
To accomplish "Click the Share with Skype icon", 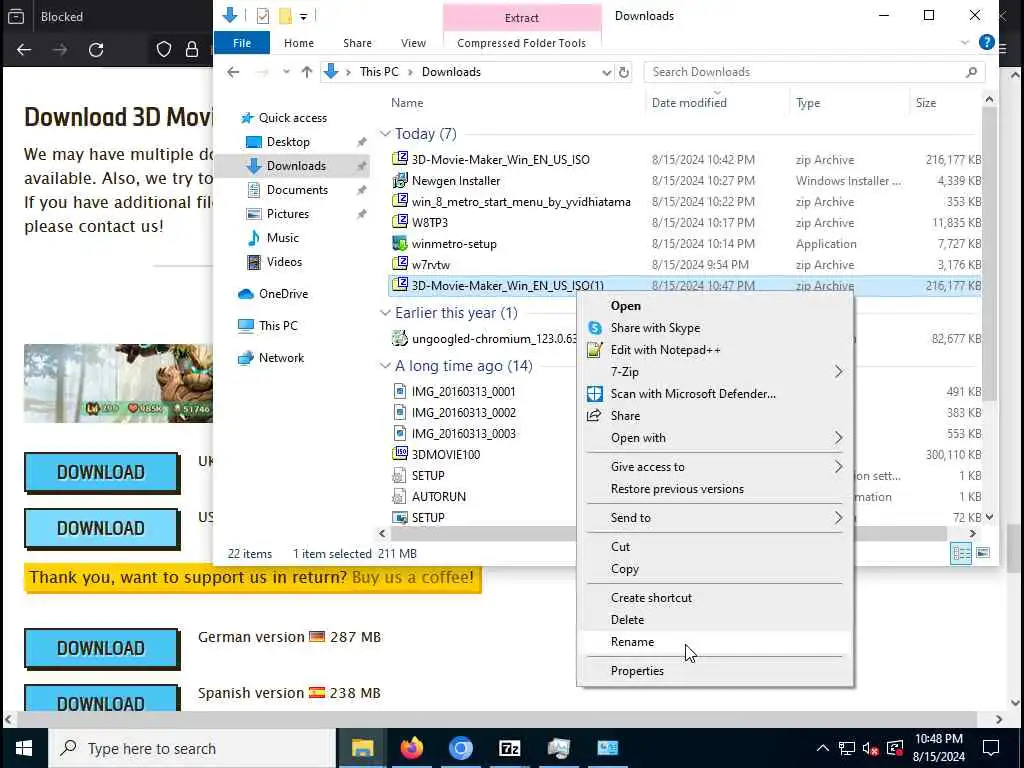I will (594, 328).
